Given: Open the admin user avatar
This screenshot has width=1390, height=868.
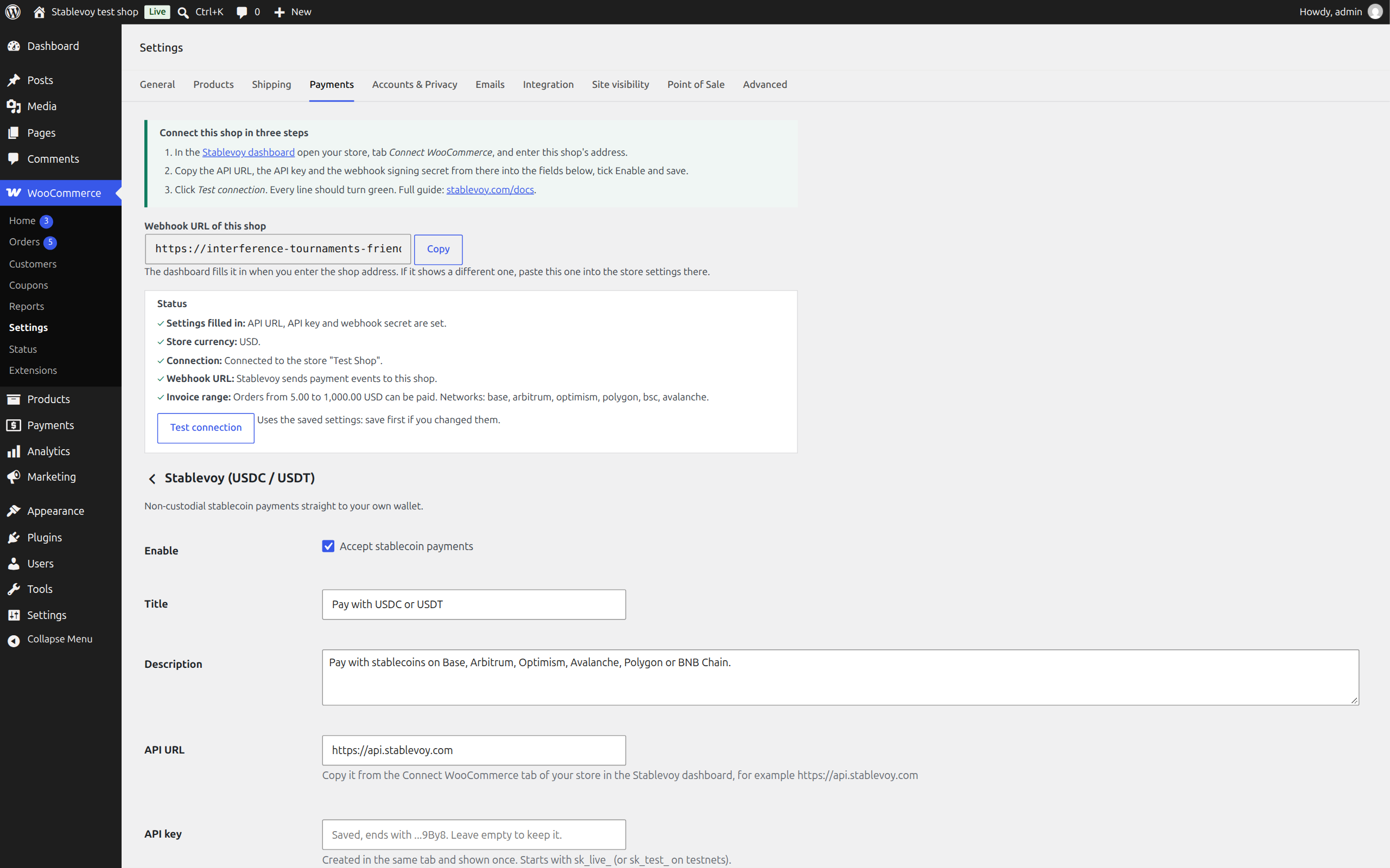Looking at the screenshot, I should click(x=1375, y=12).
